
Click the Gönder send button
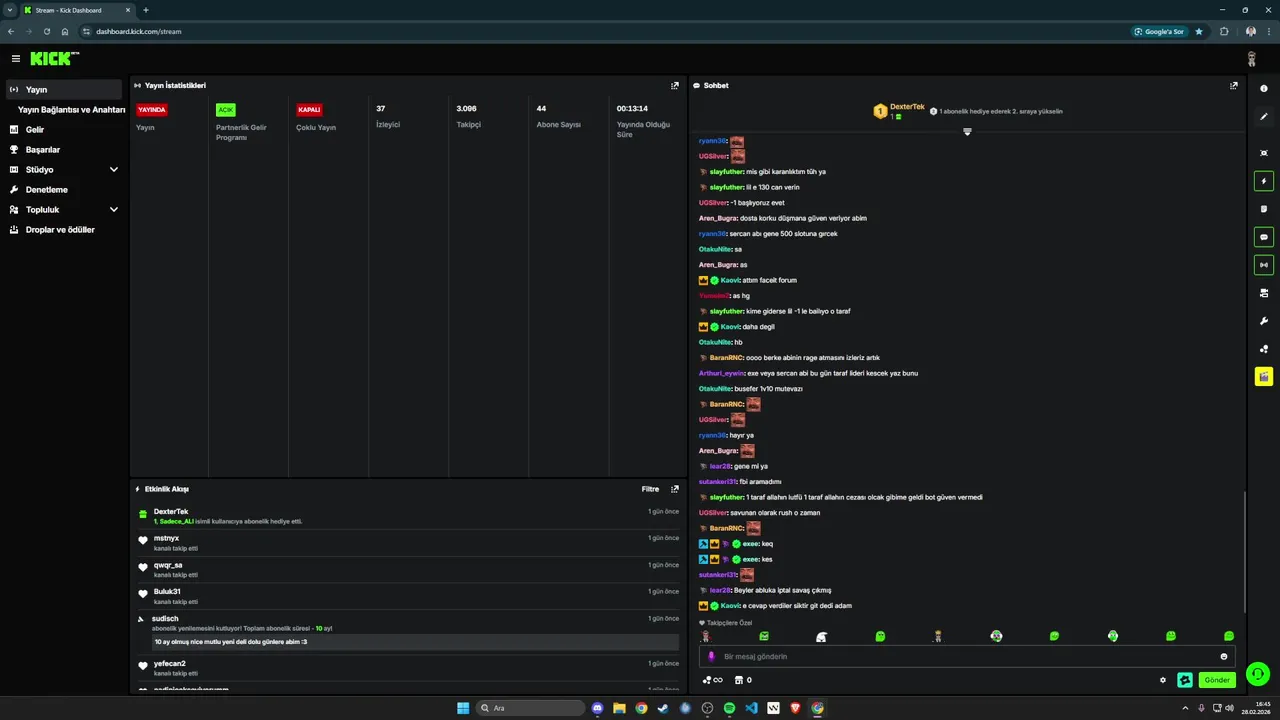point(1217,680)
